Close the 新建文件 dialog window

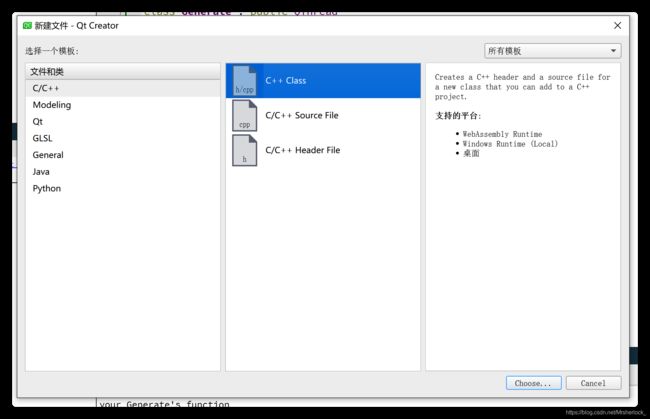click(x=617, y=26)
